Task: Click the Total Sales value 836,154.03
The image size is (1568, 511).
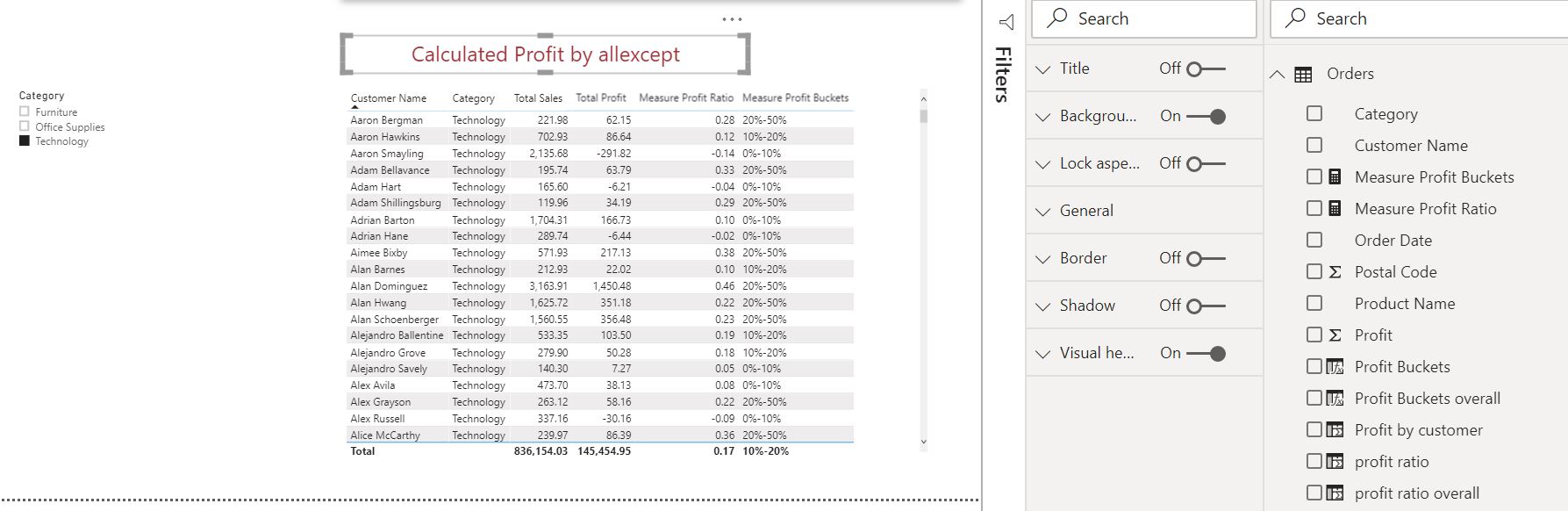Action: (x=541, y=451)
